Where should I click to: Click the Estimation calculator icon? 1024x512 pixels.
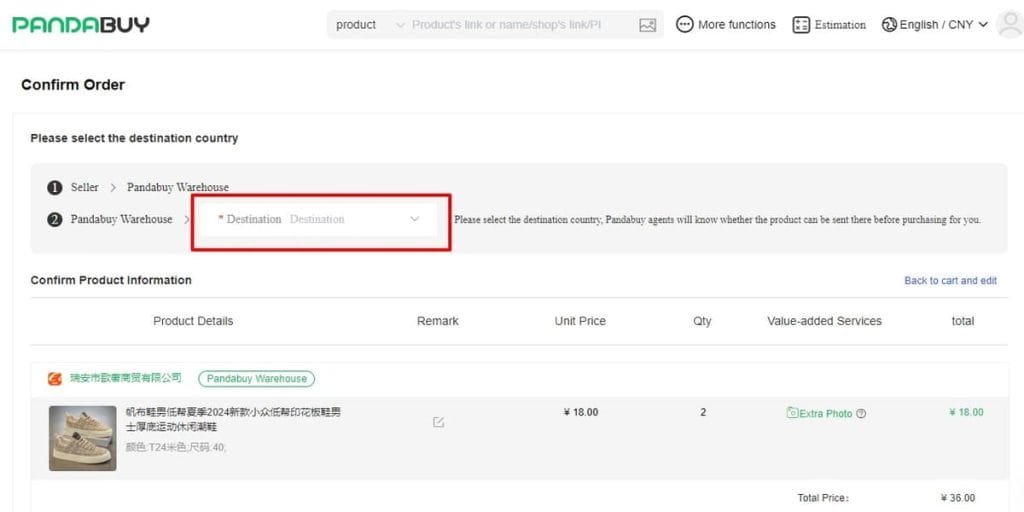[801, 25]
